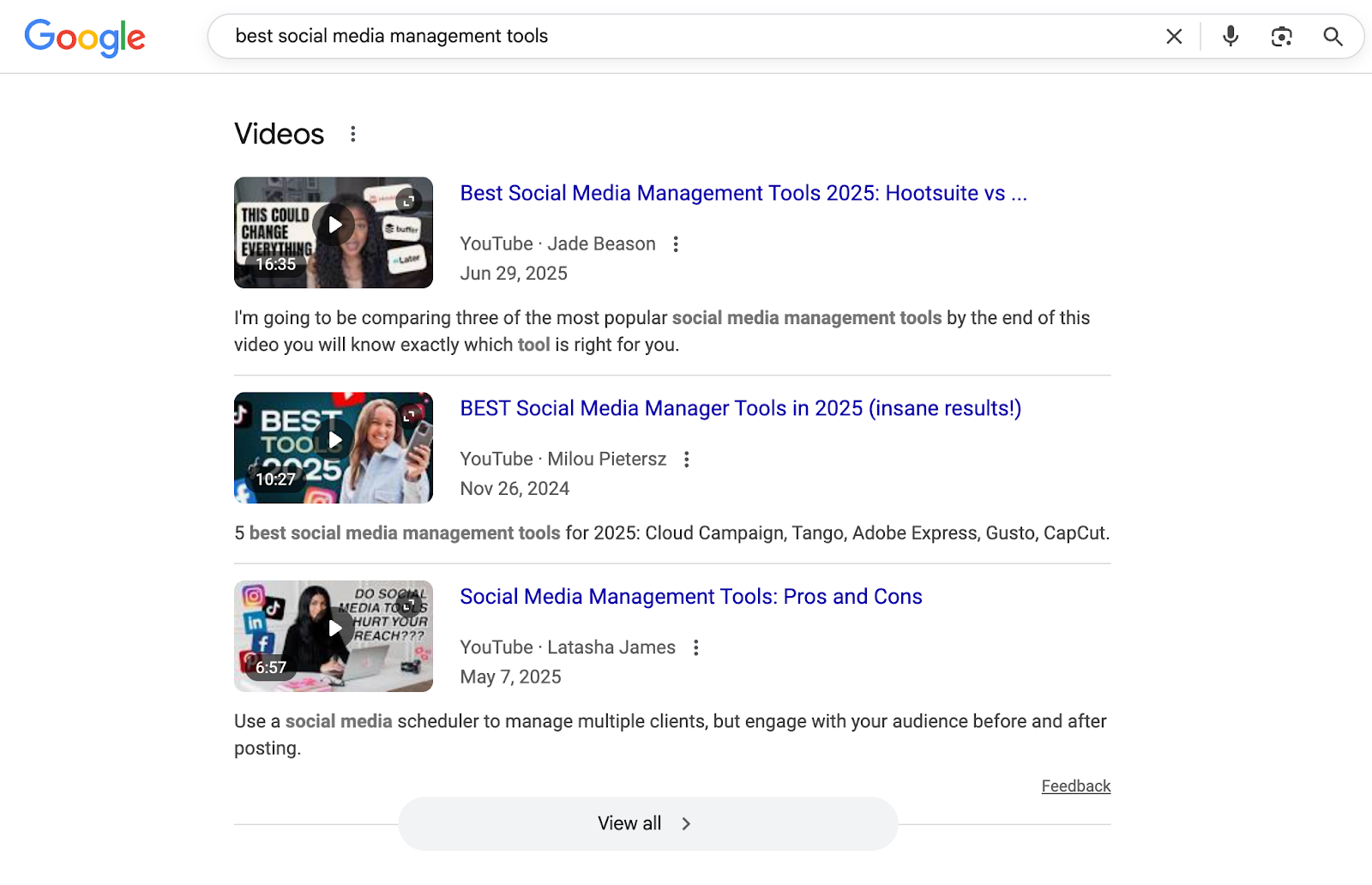The width and height of the screenshot is (1372, 885).
Task: Click 'YouTube · Jade Beason' source text
Action: pos(557,244)
